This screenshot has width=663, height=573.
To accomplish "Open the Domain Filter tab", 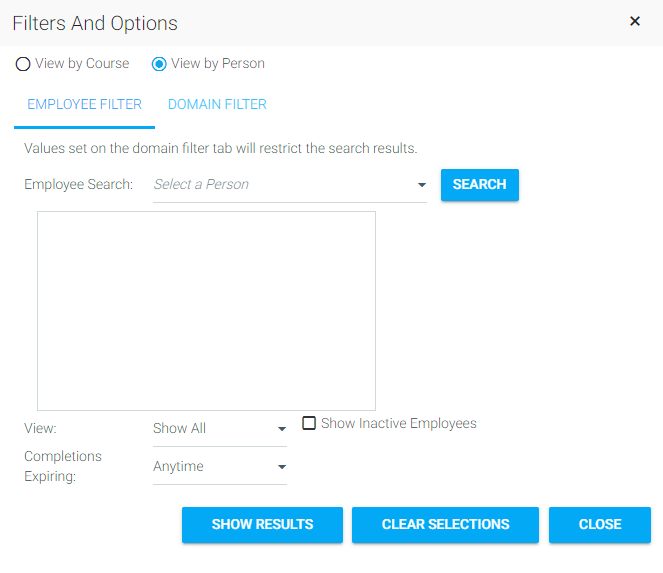I will [217, 104].
